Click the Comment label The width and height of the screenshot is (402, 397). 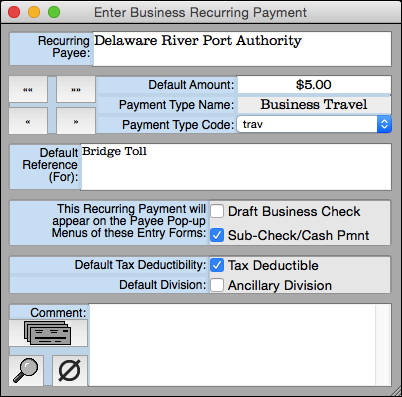click(58, 313)
